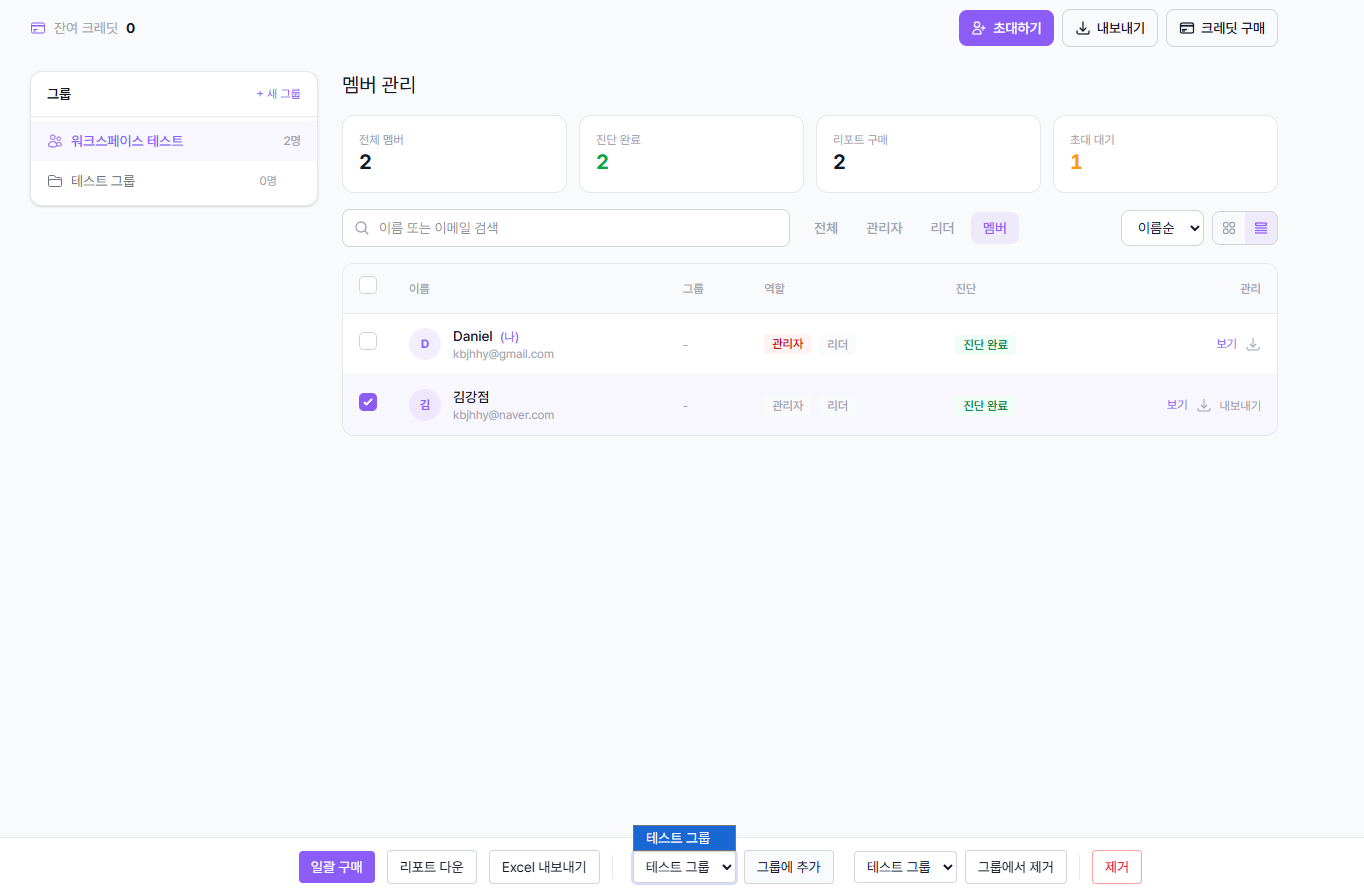The width and height of the screenshot is (1364, 889).
Task: Toggle the select-all checkbox in table header
Action: click(x=368, y=285)
